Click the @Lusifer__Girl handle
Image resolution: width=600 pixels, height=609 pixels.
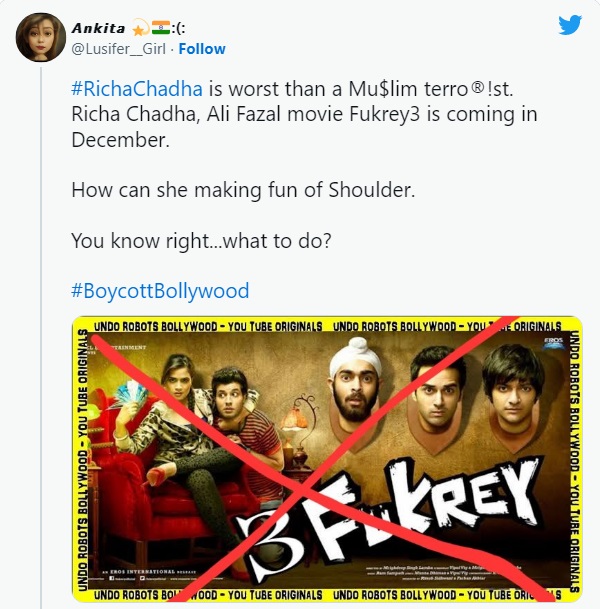pyautogui.click(x=119, y=49)
